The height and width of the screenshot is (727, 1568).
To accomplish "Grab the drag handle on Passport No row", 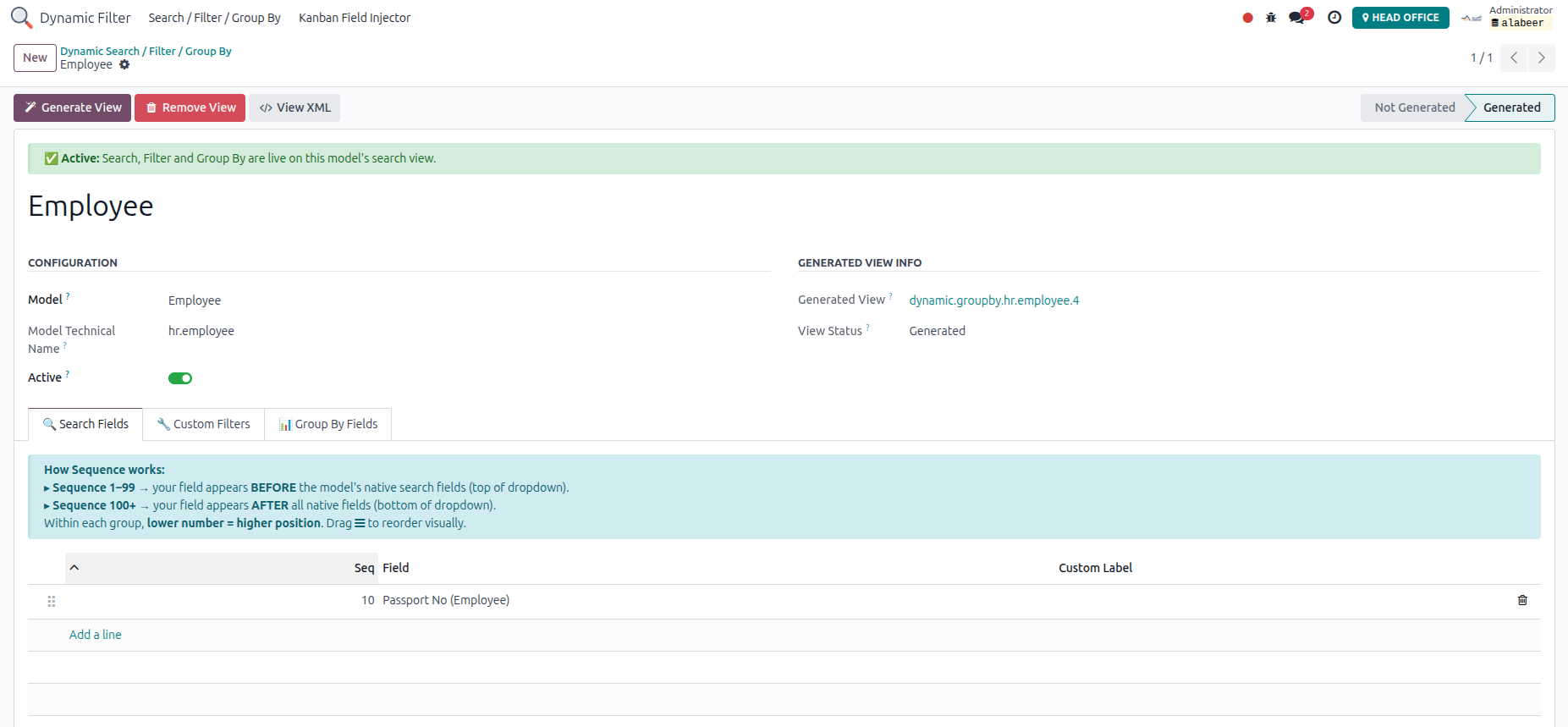I will point(52,601).
